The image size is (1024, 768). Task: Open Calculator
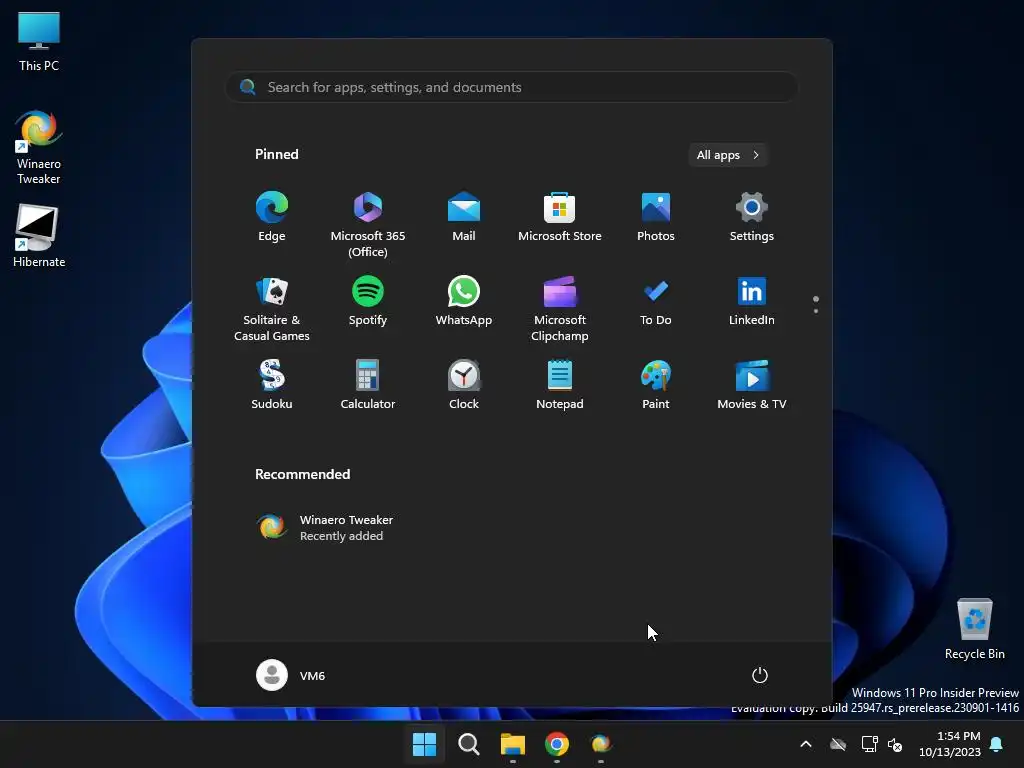(x=368, y=385)
